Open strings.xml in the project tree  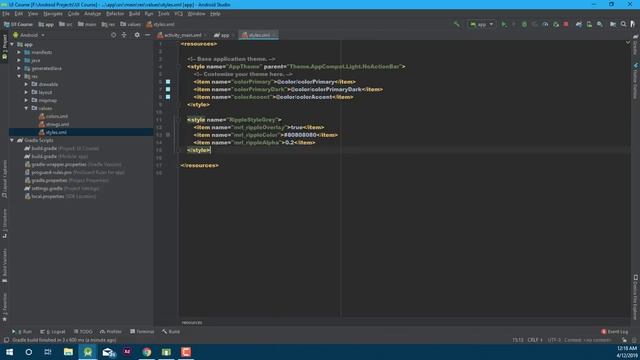[57, 124]
